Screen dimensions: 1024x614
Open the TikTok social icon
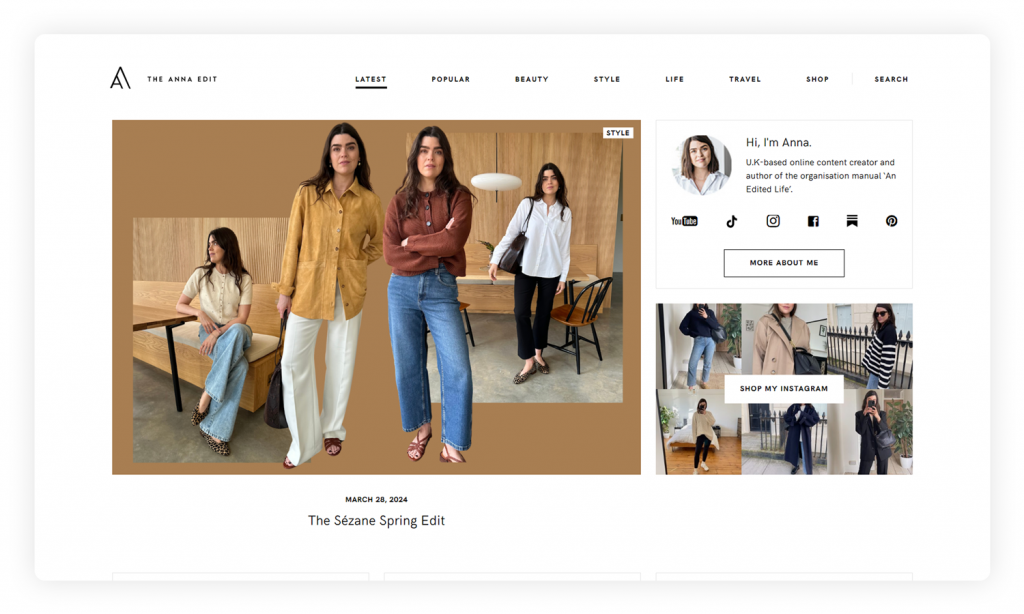[x=731, y=221]
